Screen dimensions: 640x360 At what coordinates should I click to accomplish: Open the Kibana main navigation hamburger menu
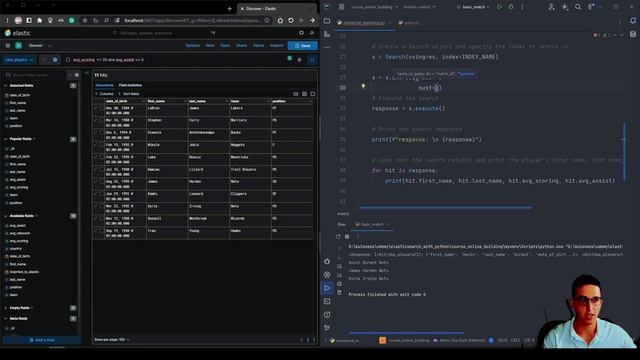point(7,45)
